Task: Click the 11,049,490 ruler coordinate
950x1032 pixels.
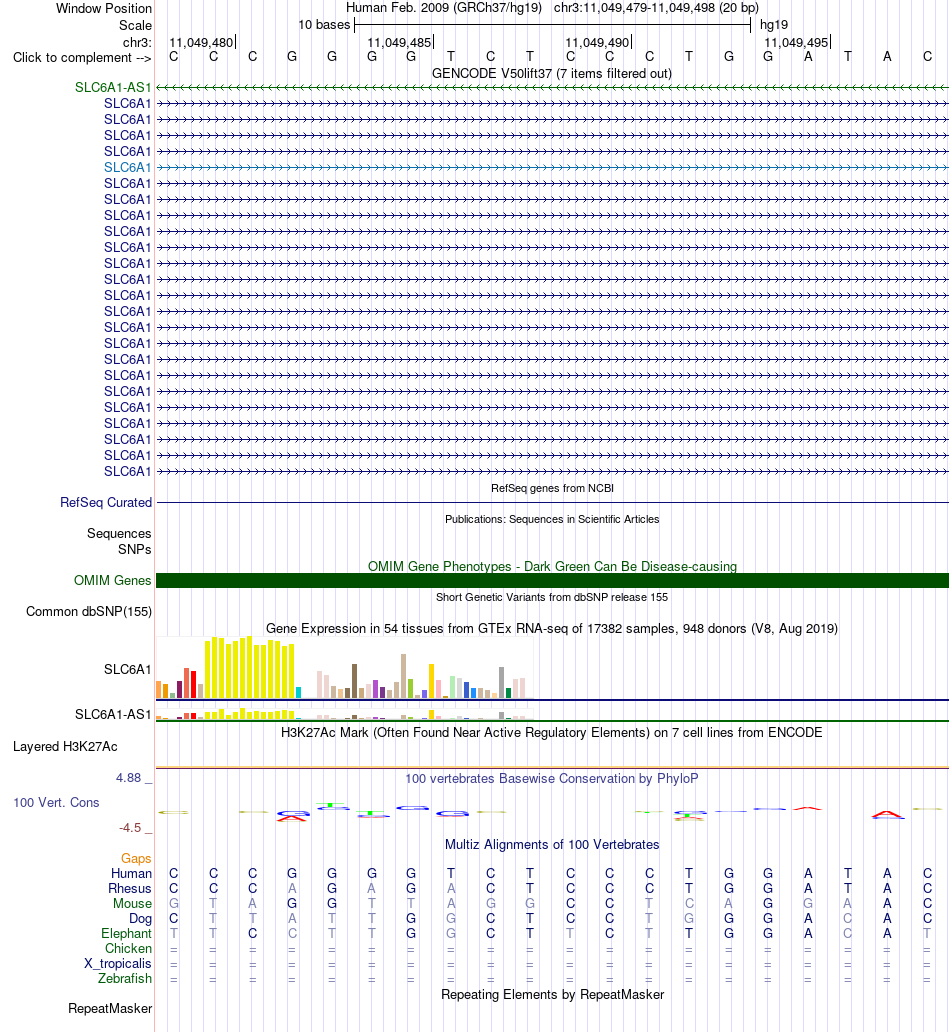Action: point(598,43)
